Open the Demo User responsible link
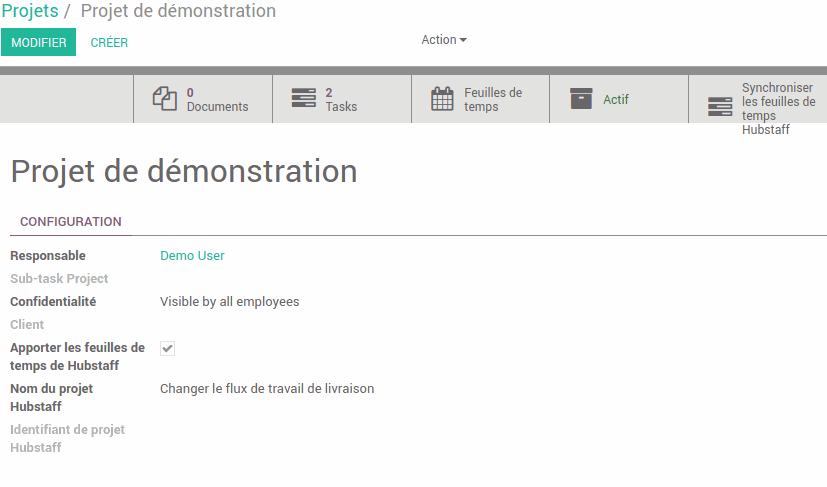827x487 pixels. (192, 255)
